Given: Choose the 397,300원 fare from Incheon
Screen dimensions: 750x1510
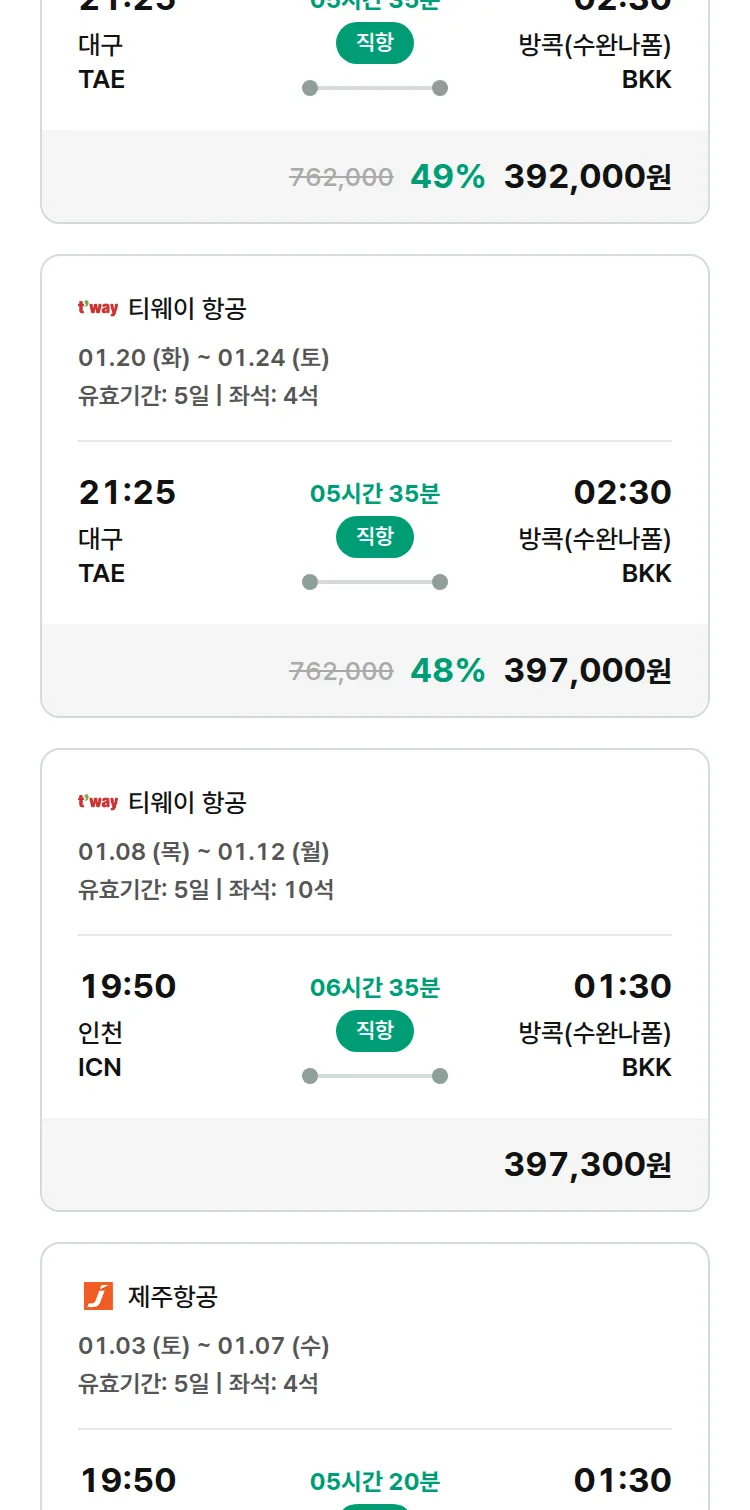Looking at the screenshot, I should 587,1165.
